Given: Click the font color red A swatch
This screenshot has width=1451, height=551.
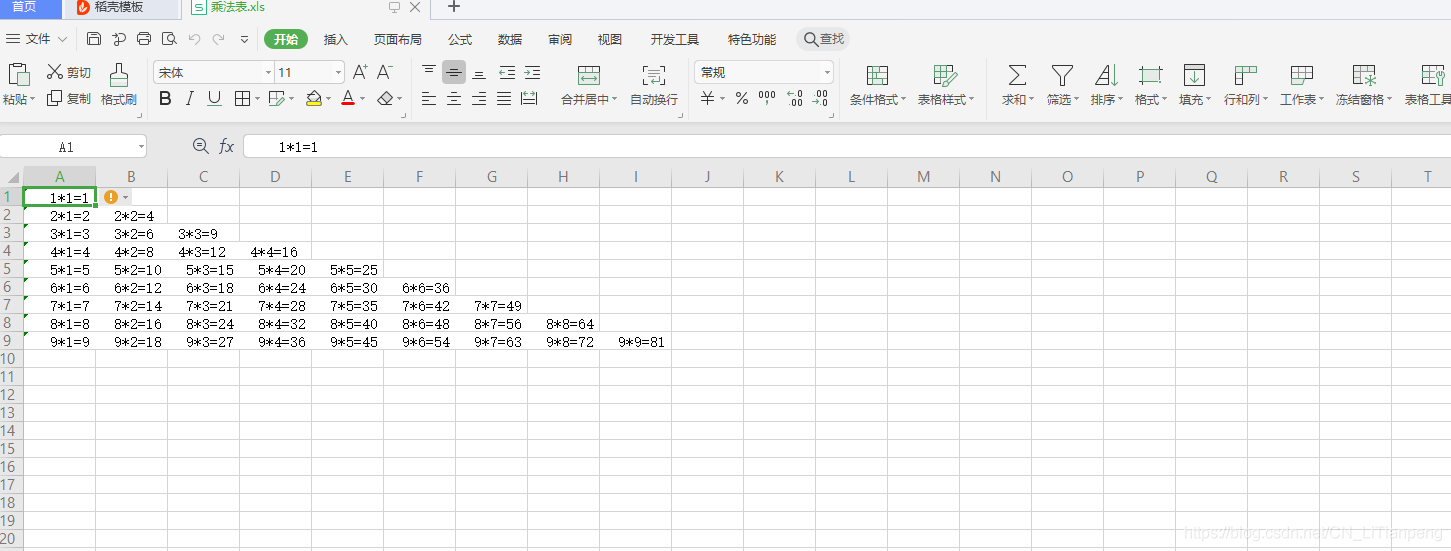Looking at the screenshot, I should click(348, 98).
